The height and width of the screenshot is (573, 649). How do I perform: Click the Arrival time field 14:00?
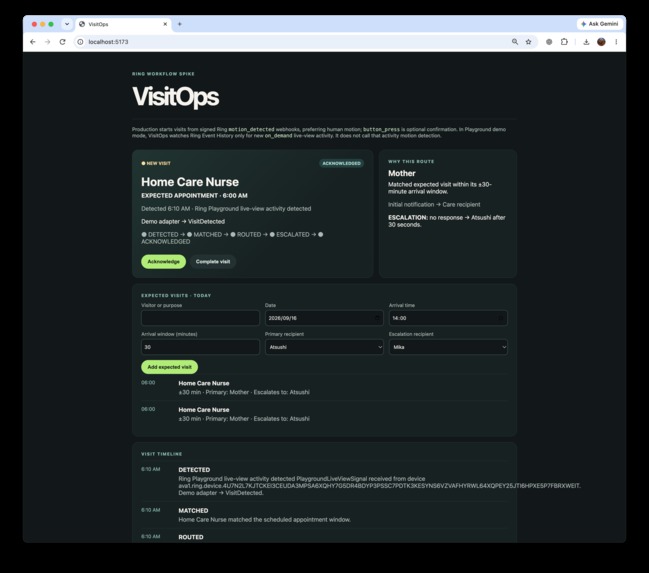click(x=448, y=318)
